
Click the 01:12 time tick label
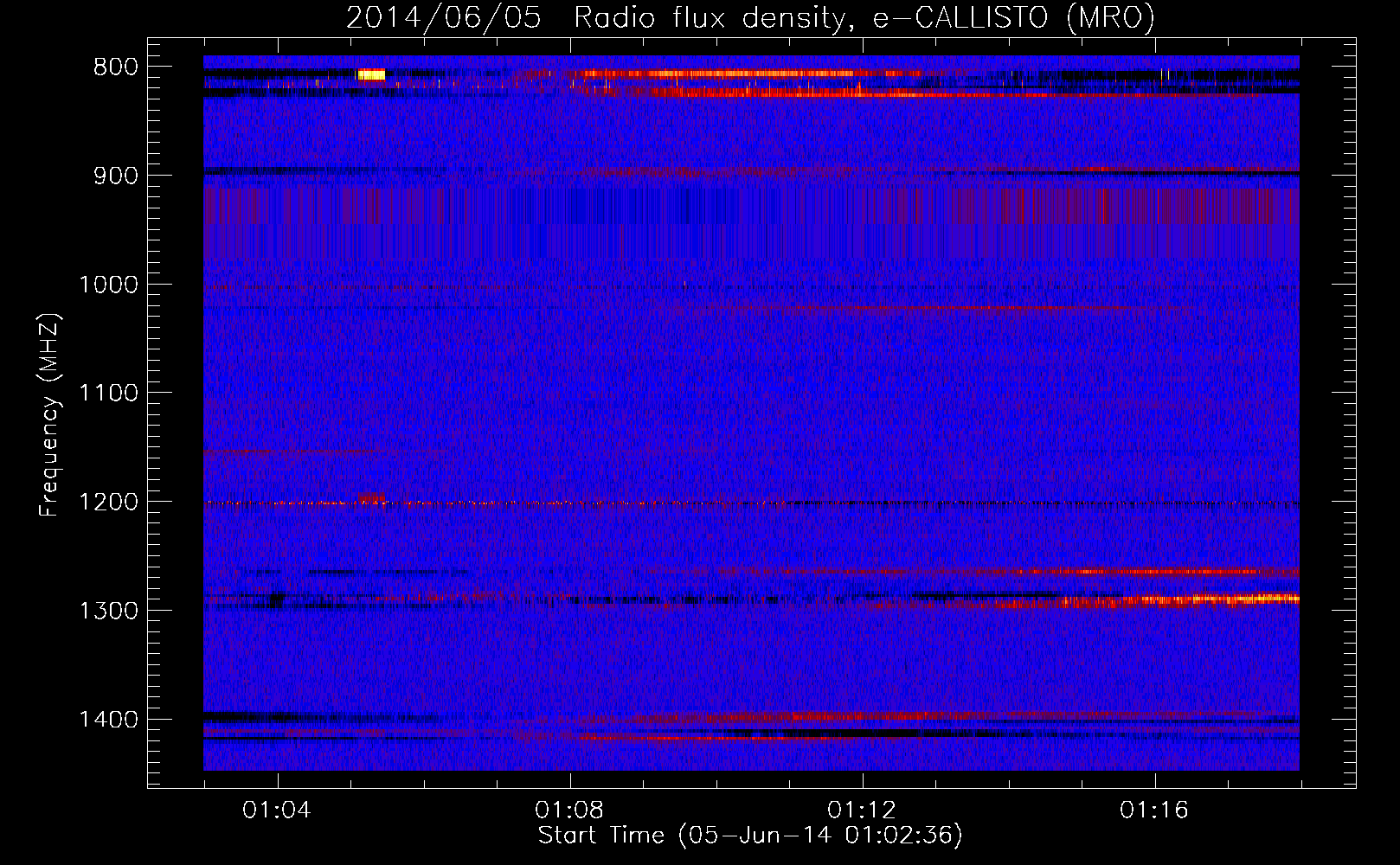862,811
